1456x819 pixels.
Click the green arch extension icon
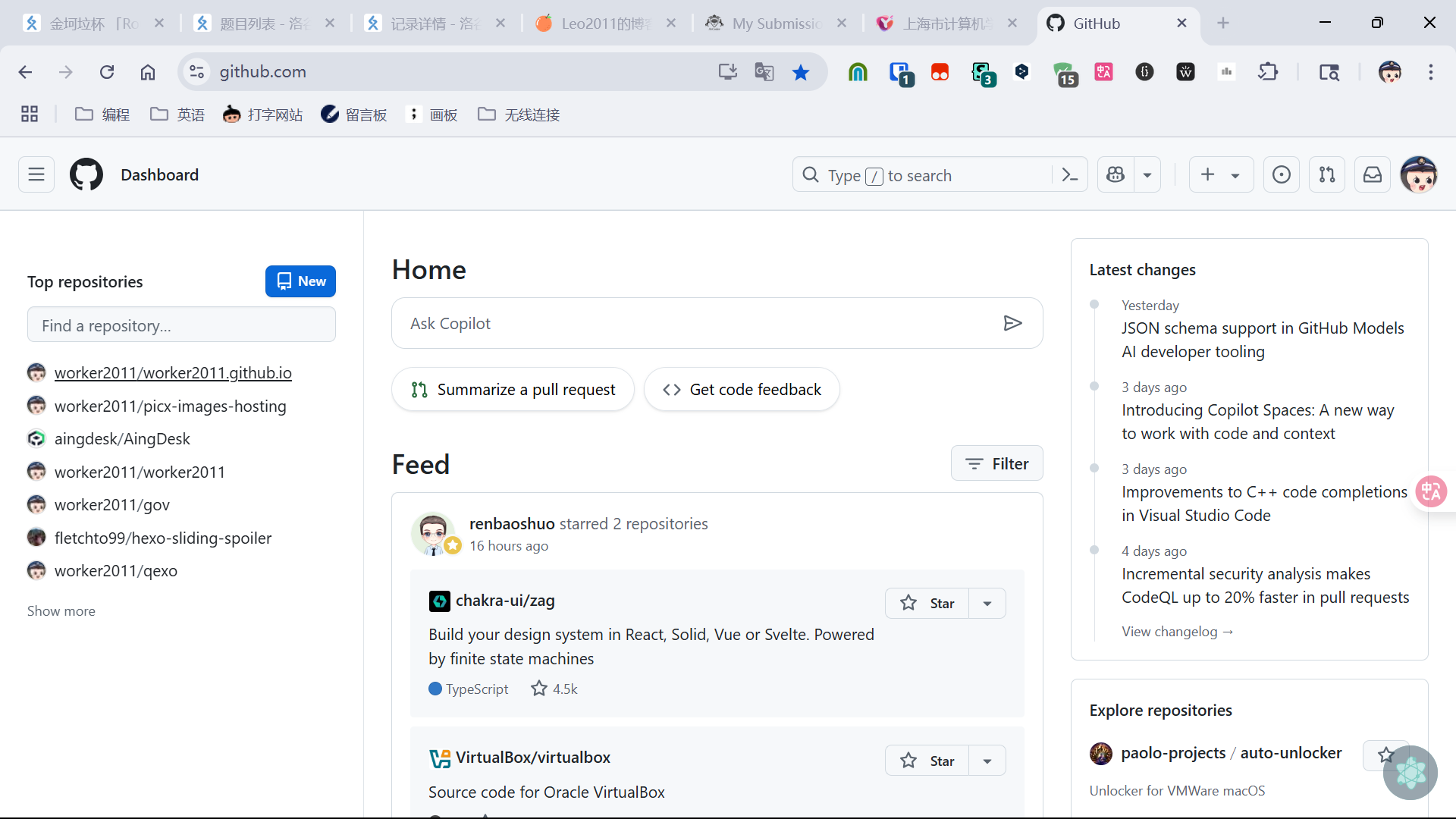pyautogui.click(x=858, y=72)
